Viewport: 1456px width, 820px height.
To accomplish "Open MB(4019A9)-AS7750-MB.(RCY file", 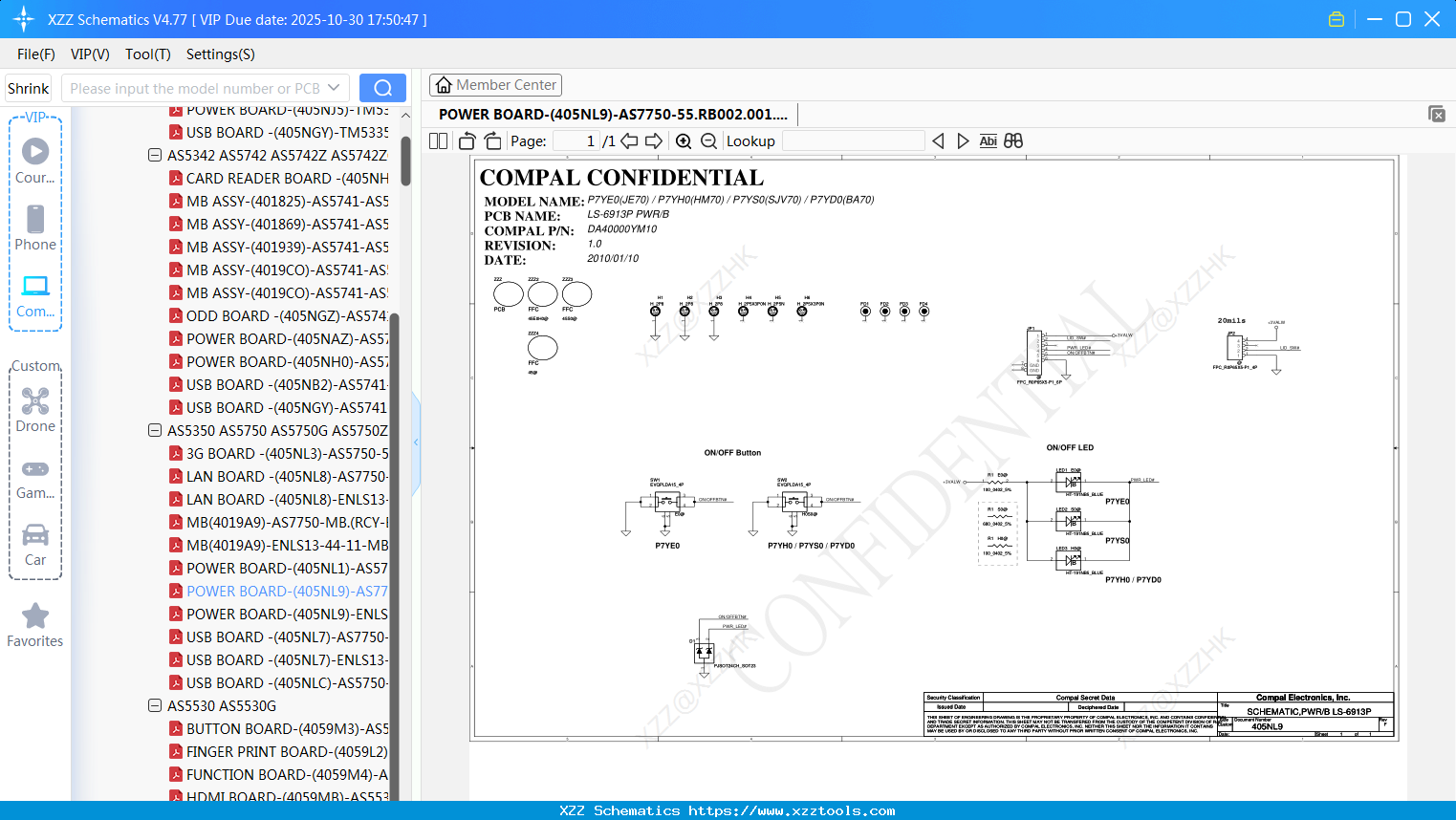I will click(278, 522).
